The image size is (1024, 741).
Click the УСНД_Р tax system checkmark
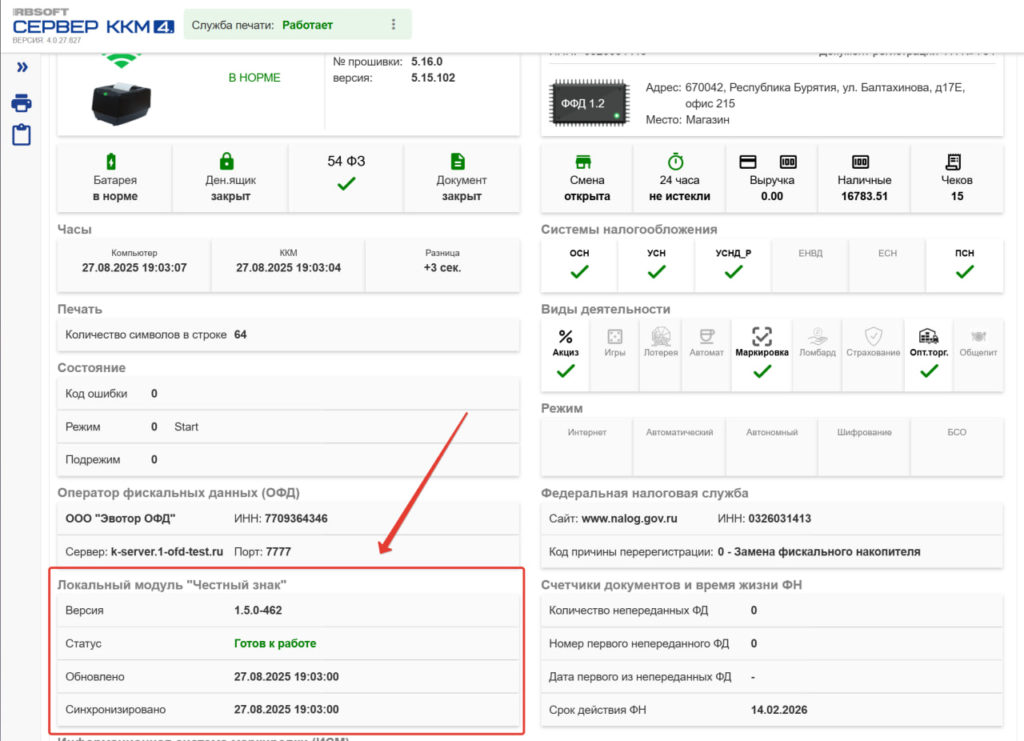point(733,272)
